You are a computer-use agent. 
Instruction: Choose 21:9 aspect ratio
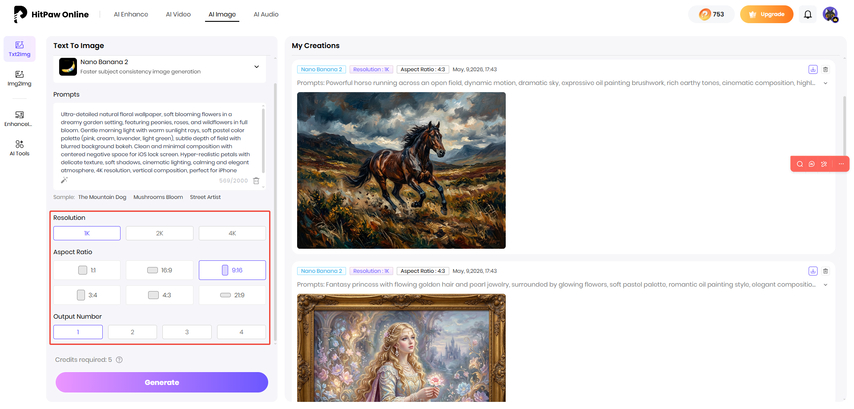click(x=233, y=295)
